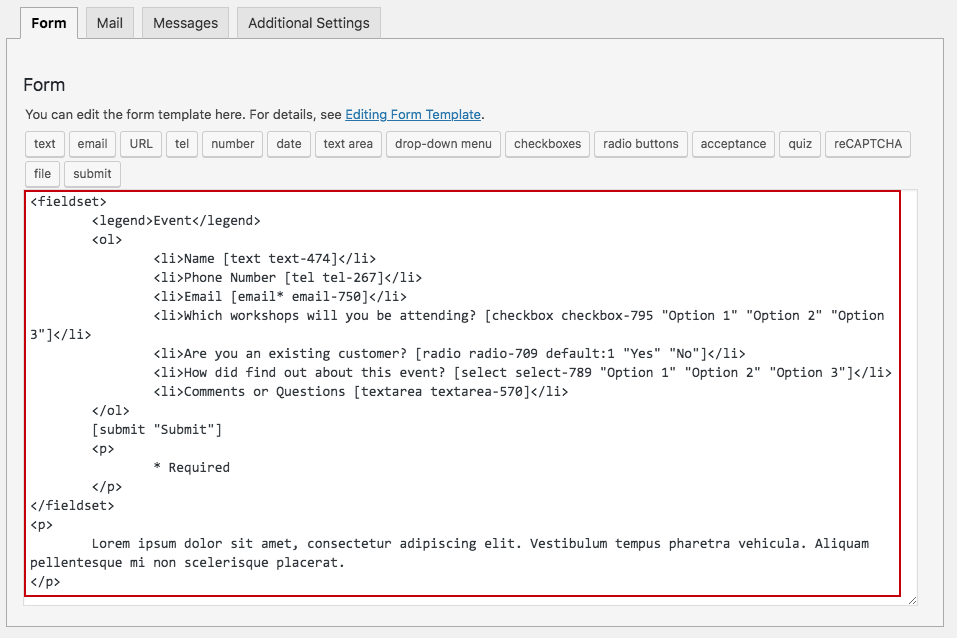Add a URL field tag

coord(141,144)
